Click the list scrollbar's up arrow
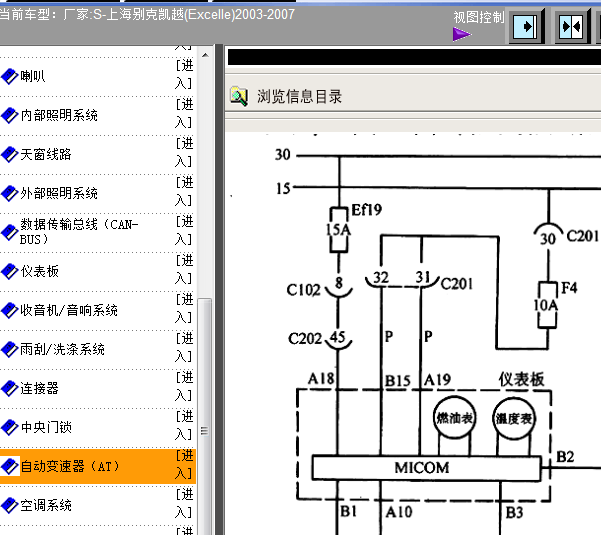The height and width of the screenshot is (535, 601). click(x=205, y=55)
